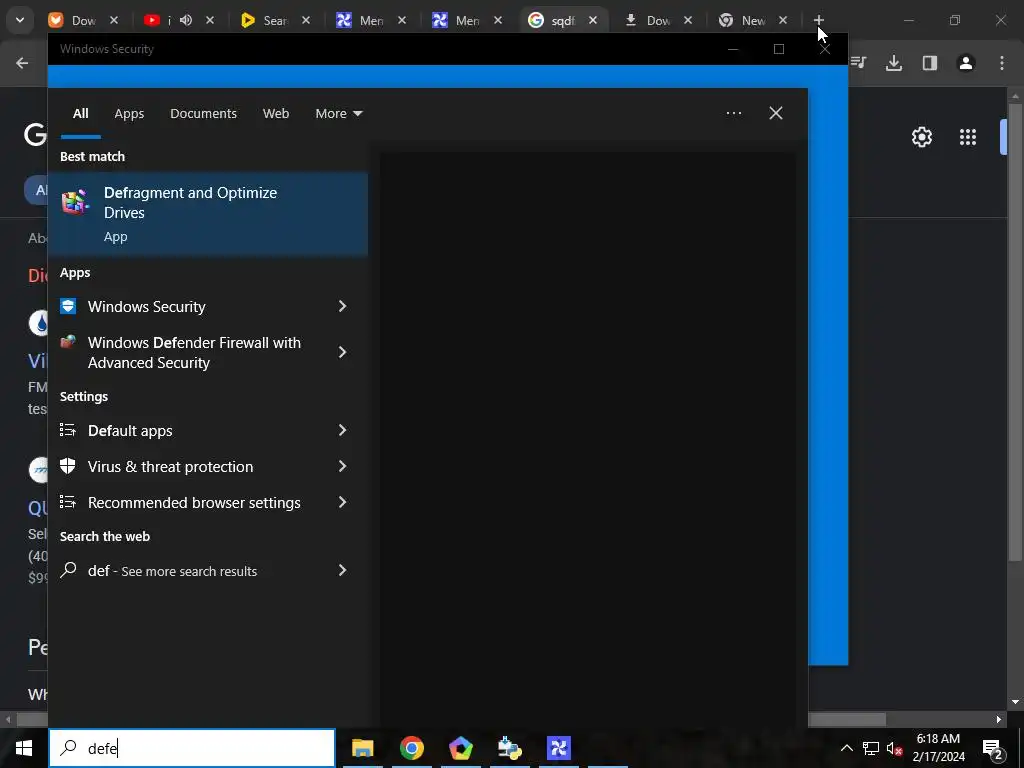Expand Default apps result chevron

coord(342,430)
